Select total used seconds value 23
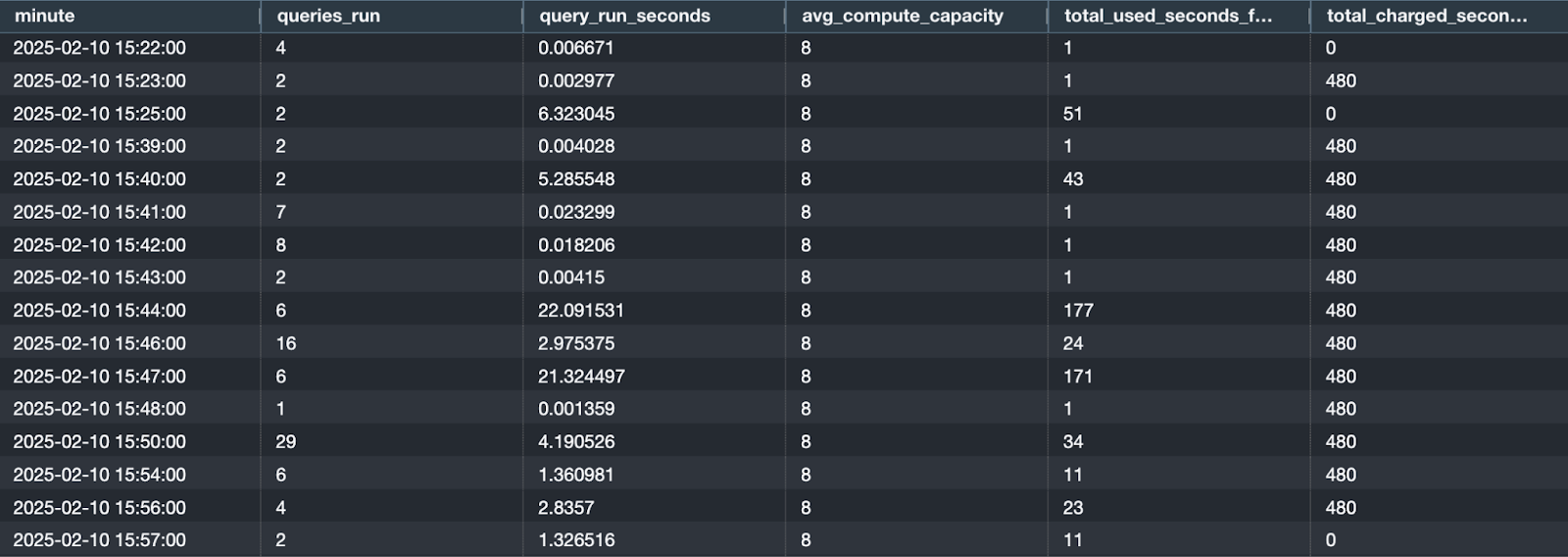The image size is (1568, 557). point(1073,508)
